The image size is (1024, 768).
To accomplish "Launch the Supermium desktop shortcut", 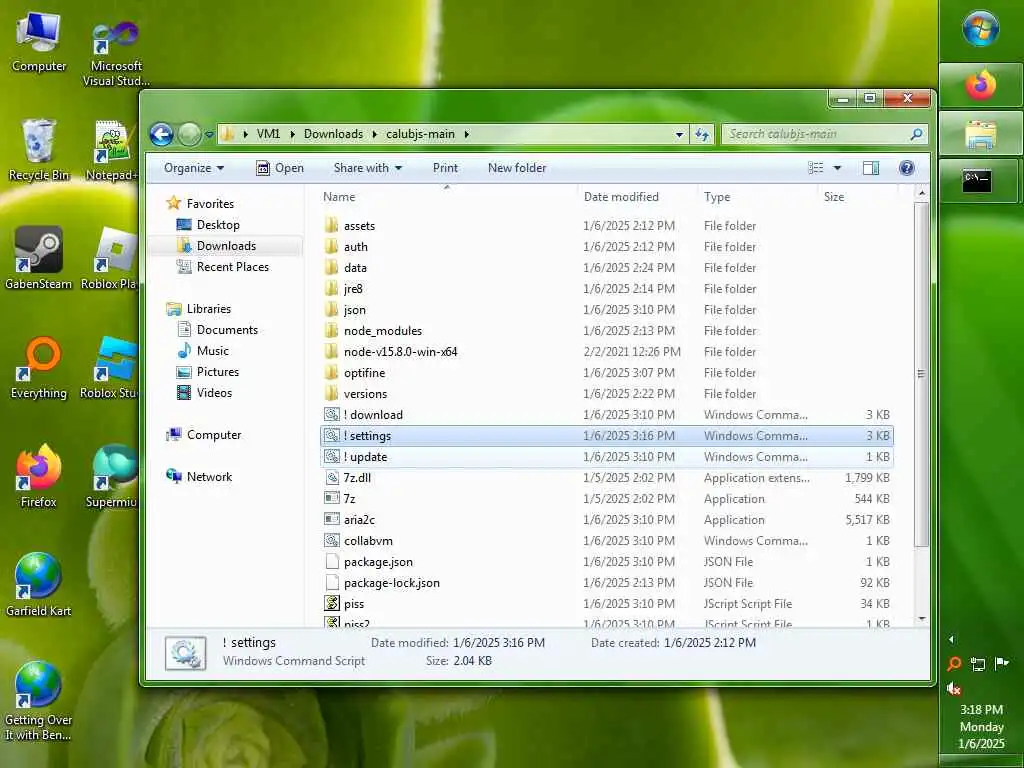I will tap(112, 476).
